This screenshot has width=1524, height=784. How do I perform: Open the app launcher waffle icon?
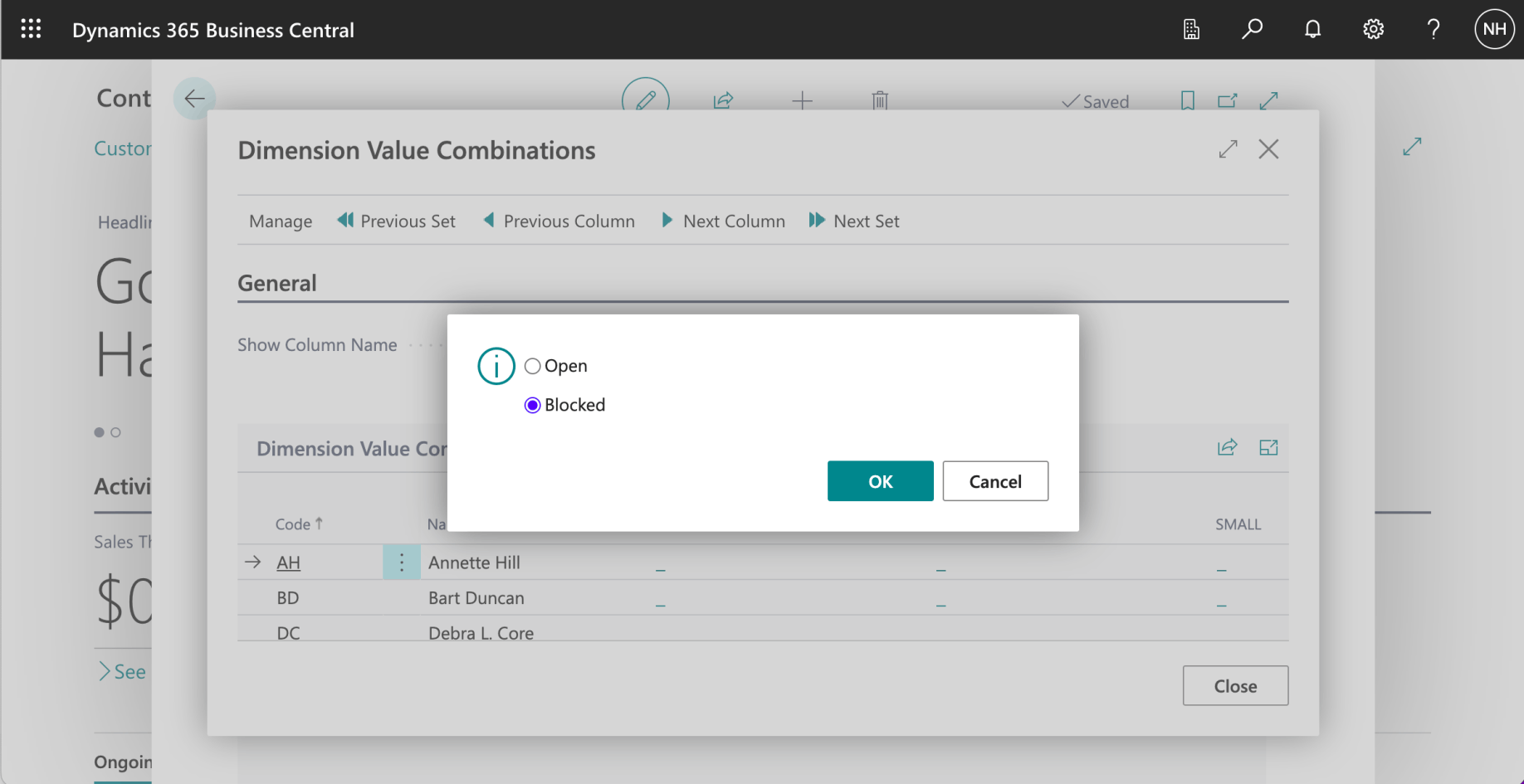[x=31, y=29]
